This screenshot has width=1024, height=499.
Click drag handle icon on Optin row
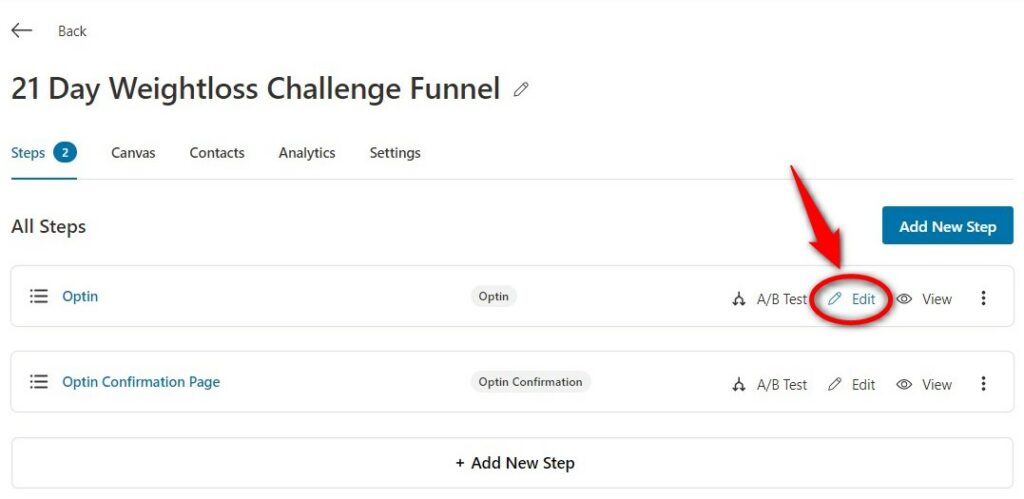39,297
